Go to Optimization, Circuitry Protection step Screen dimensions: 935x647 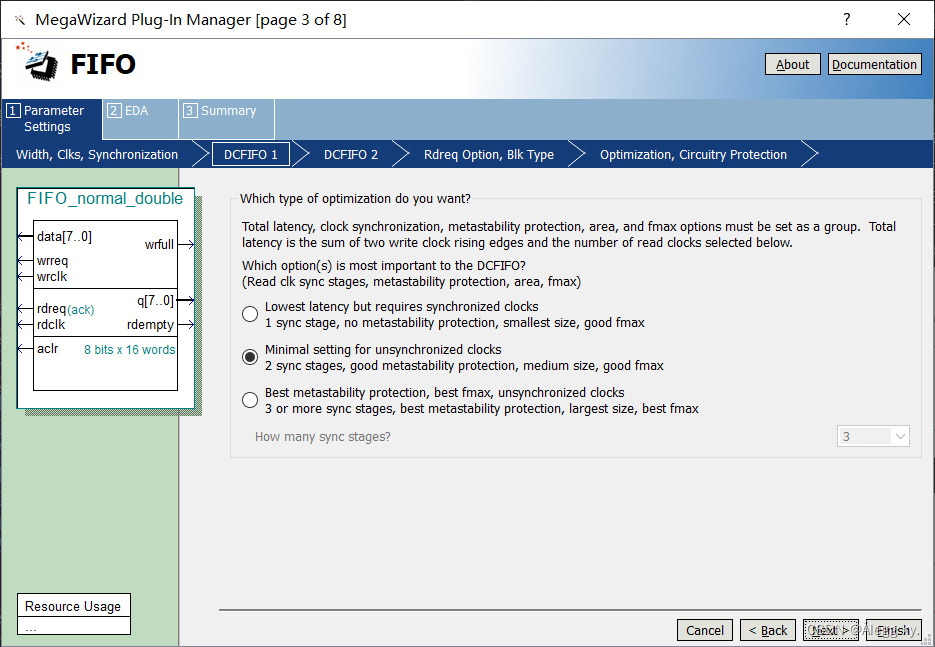[693, 154]
